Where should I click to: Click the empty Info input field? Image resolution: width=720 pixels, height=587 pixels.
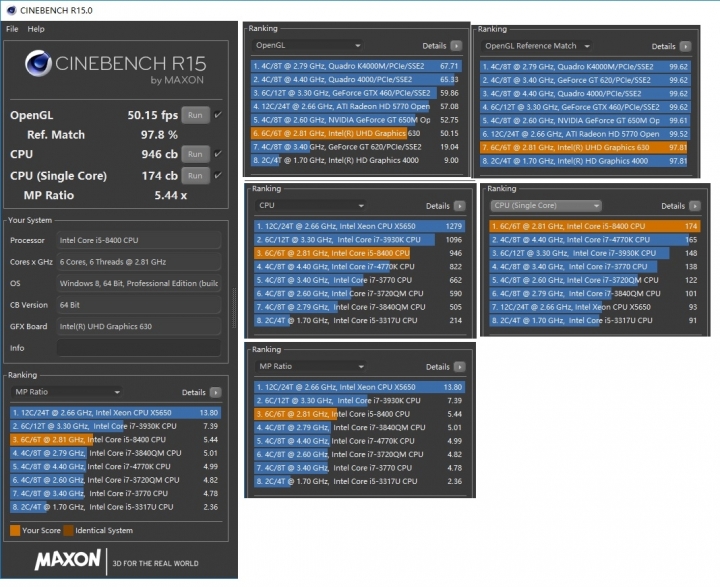pos(139,348)
